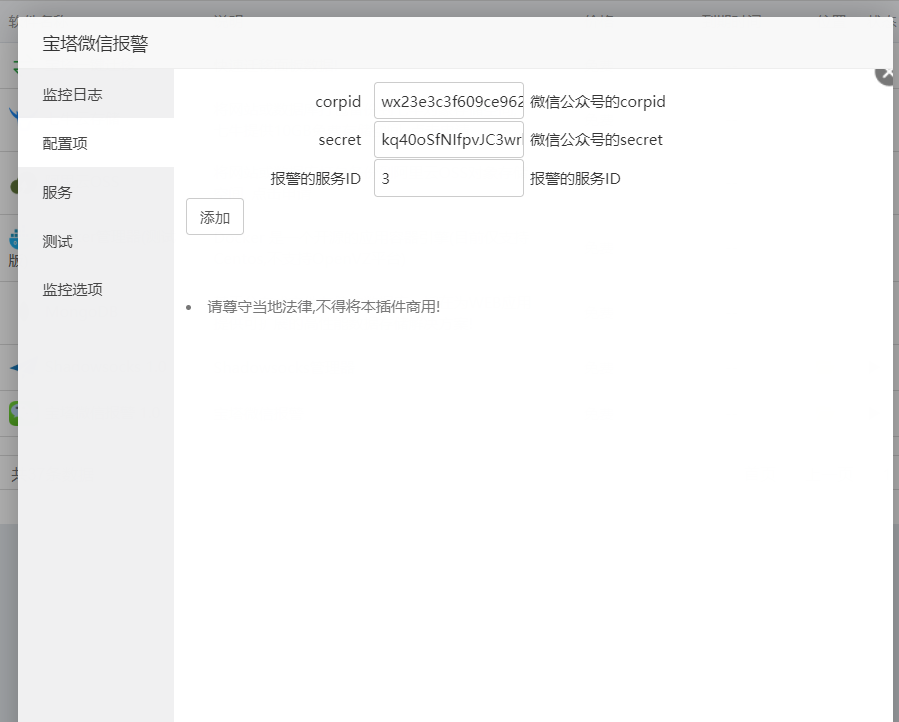Open the 监控日志 tab
This screenshot has width=899, height=722.
pos(96,94)
